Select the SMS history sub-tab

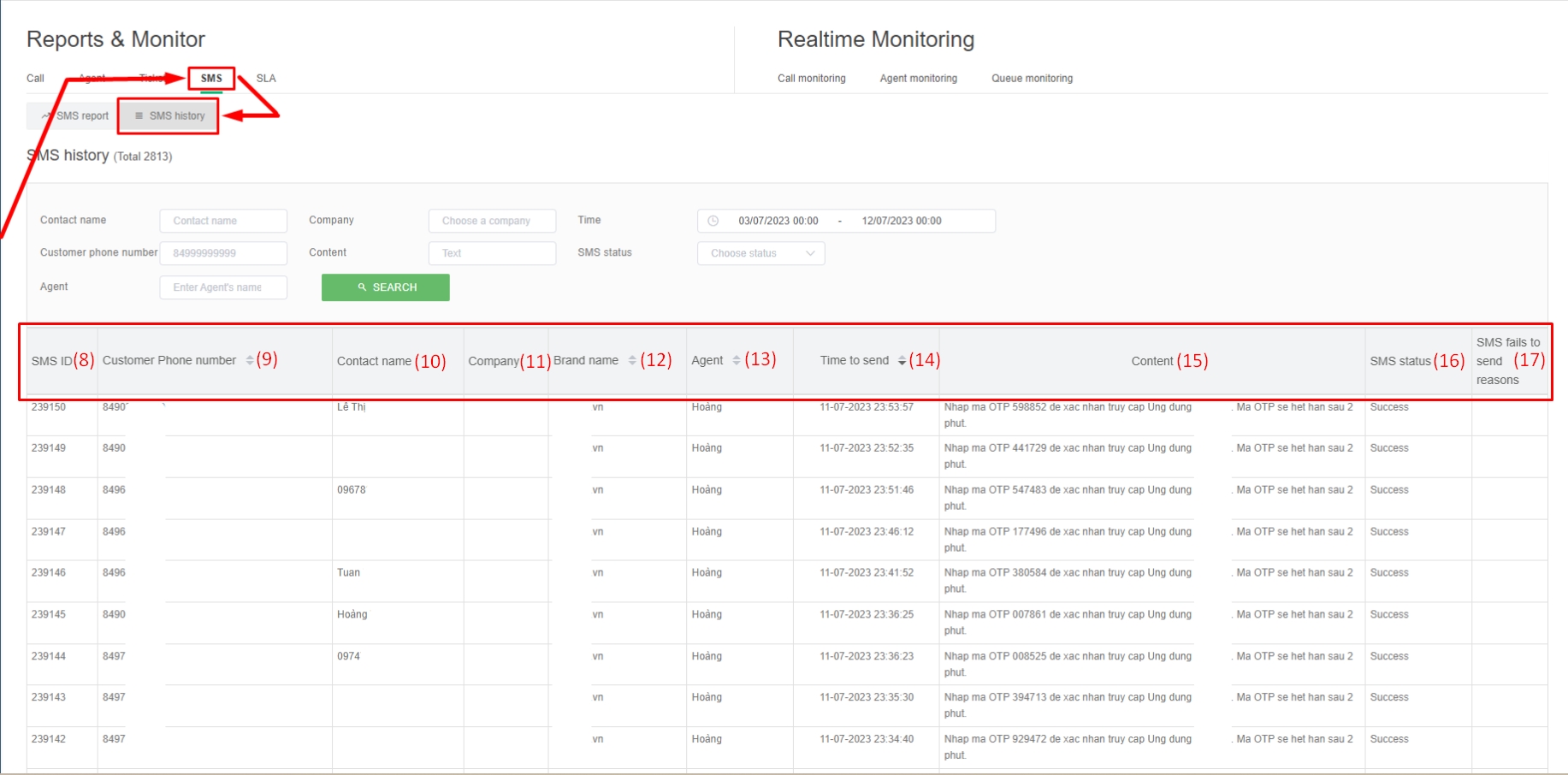pyautogui.click(x=169, y=115)
